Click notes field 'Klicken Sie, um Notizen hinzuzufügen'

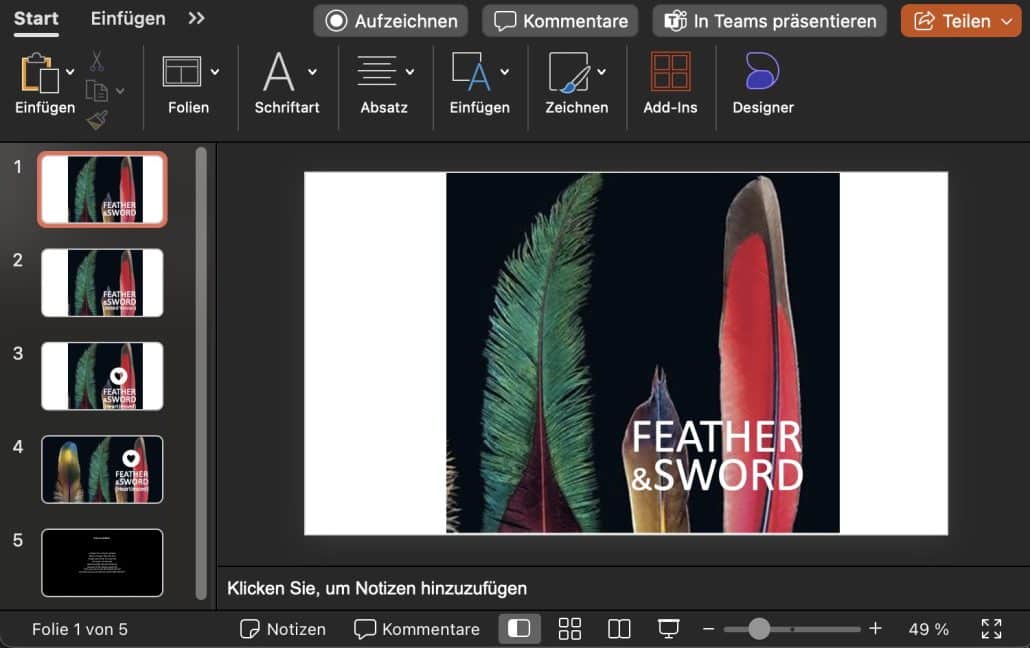coord(377,588)
